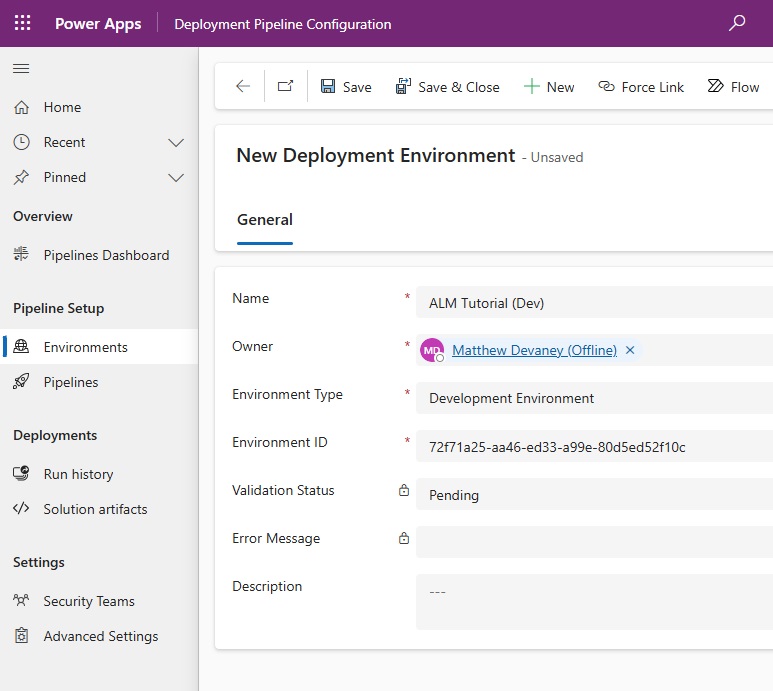Open the Flow command
773x691 pixels.
click(733, 87)
